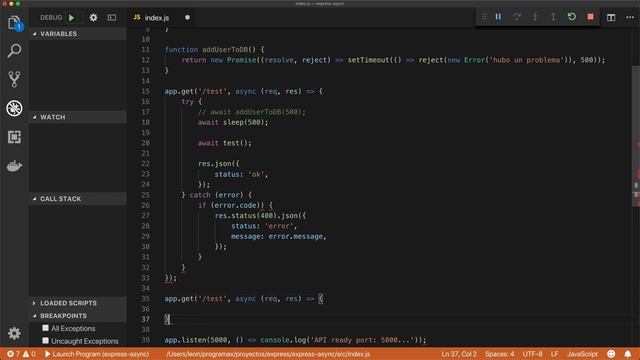Click the index.js file path in status bar
The image size is (640, 360).
268,354
